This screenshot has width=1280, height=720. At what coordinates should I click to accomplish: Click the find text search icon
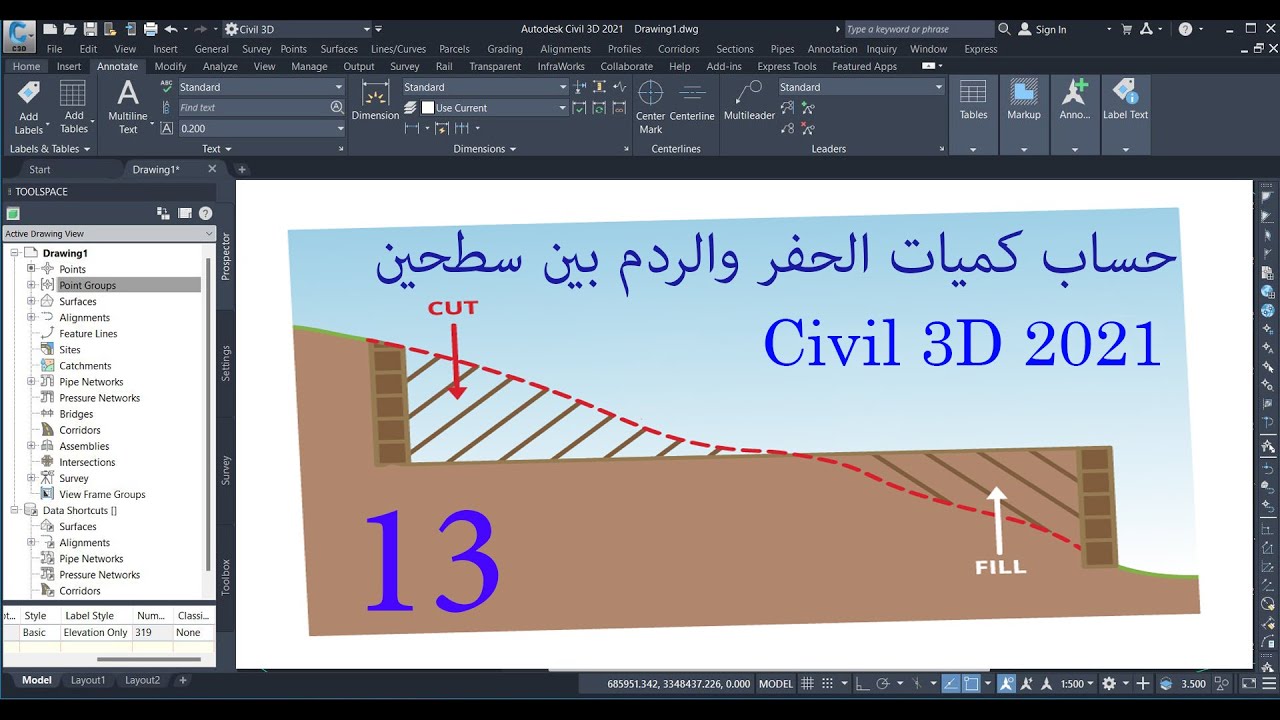tap(336, 107)
